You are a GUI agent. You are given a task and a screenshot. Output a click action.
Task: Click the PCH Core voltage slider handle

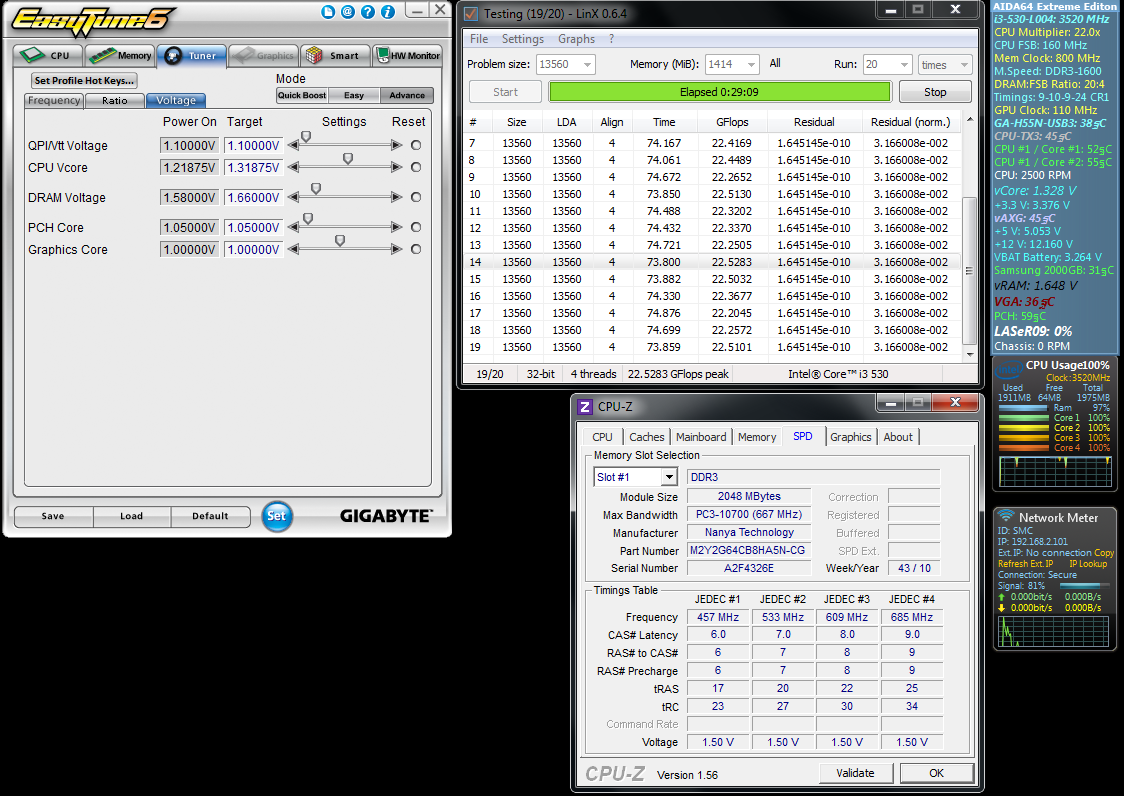pos(308,218)
